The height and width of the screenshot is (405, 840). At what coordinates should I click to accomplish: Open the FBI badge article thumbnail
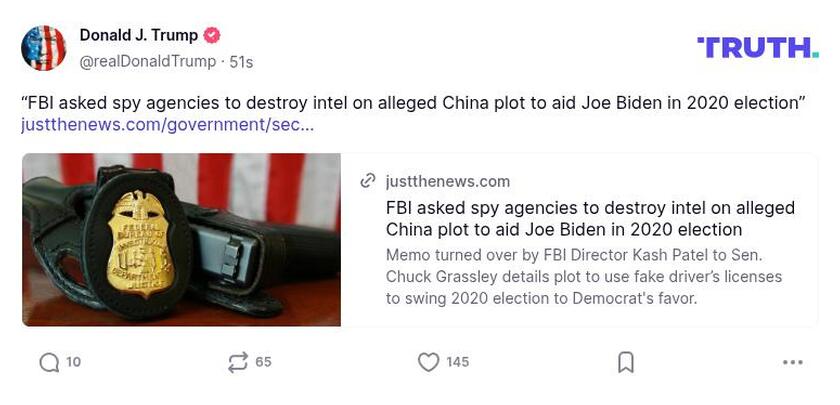[x=181, y=239]
